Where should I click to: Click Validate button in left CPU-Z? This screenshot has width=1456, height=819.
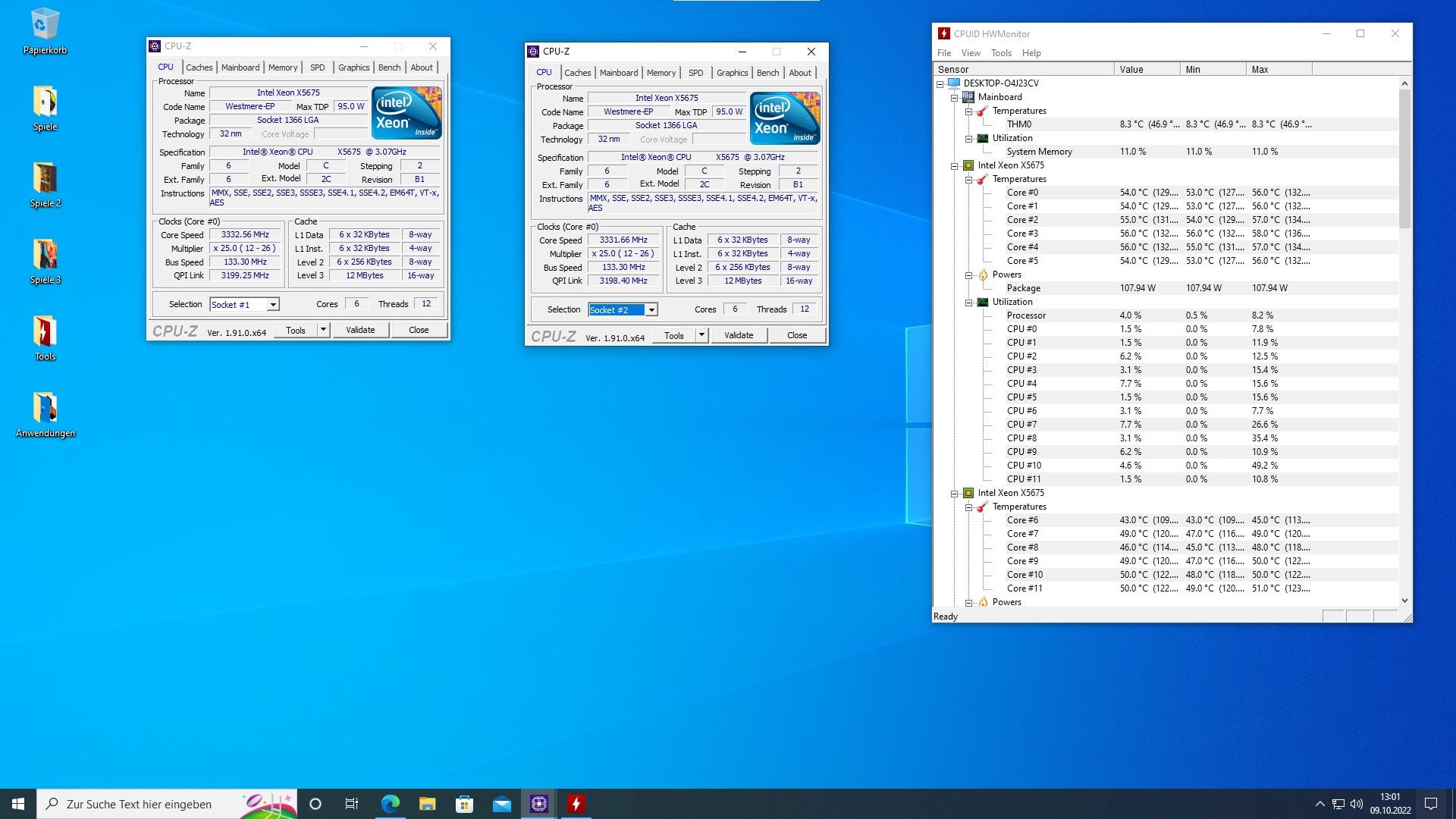(x=360, y=330)
